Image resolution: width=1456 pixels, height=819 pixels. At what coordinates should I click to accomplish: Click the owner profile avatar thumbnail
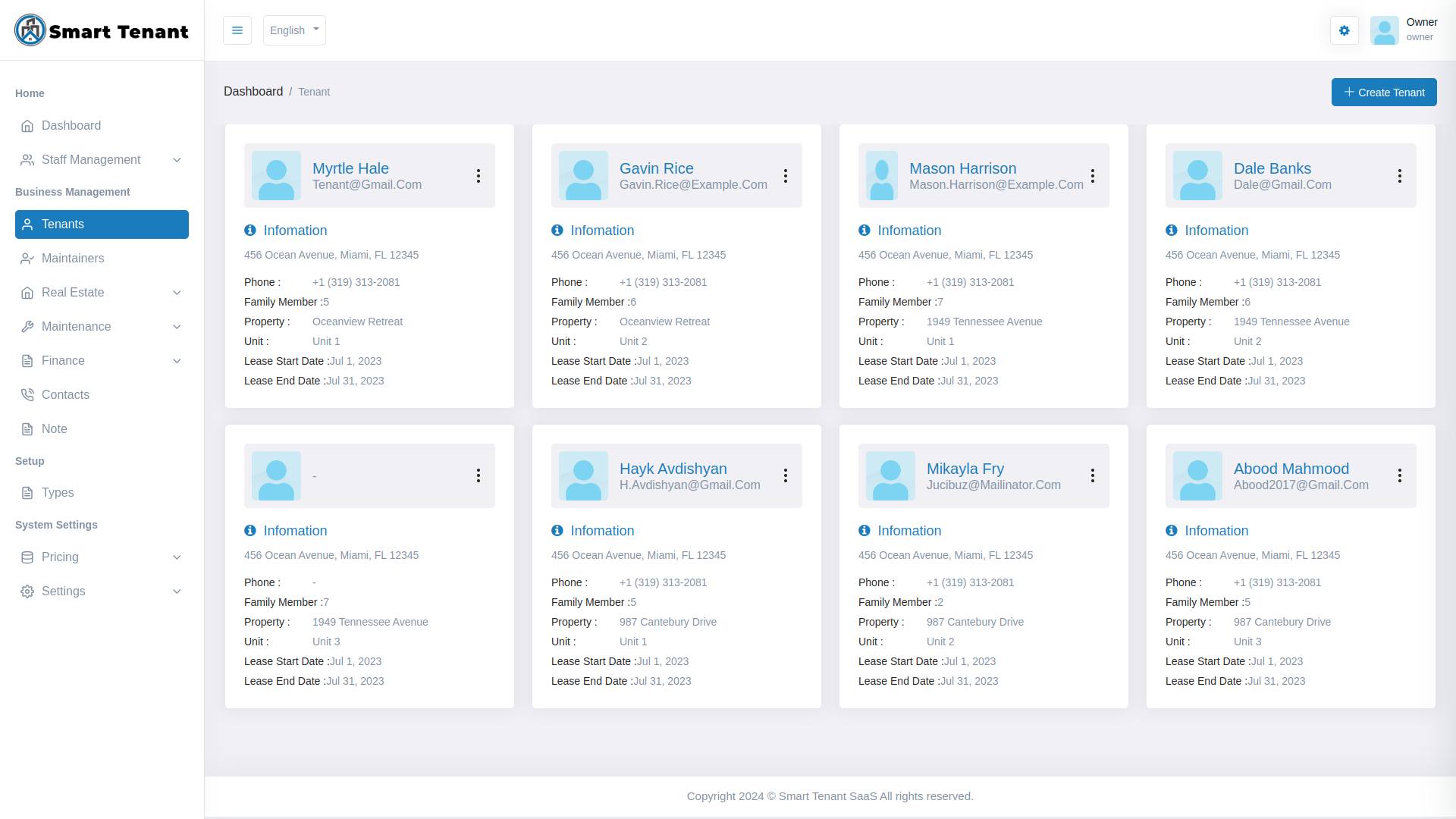point(1385,30)
